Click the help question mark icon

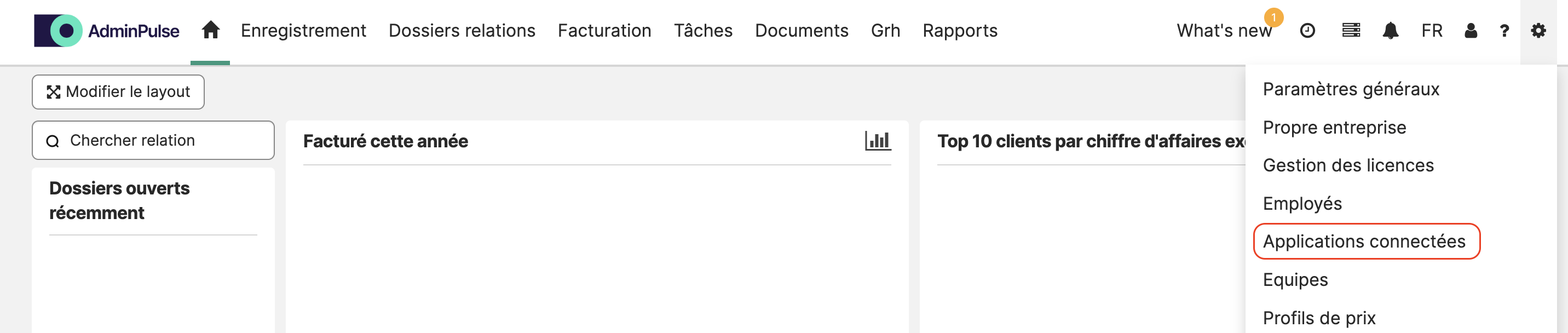[1503, 31]
